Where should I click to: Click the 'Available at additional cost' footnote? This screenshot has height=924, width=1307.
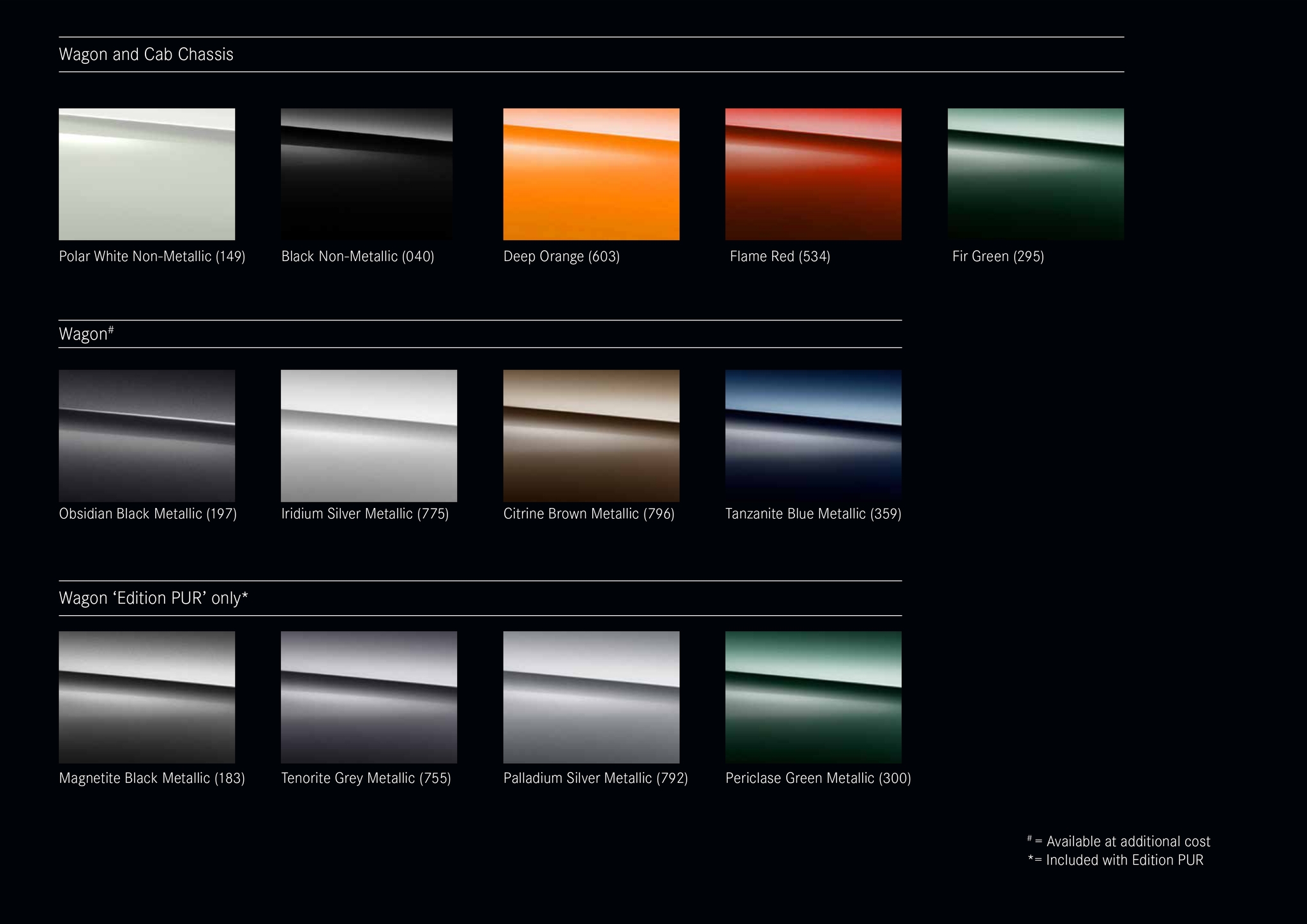click(x=1119, y=842)
